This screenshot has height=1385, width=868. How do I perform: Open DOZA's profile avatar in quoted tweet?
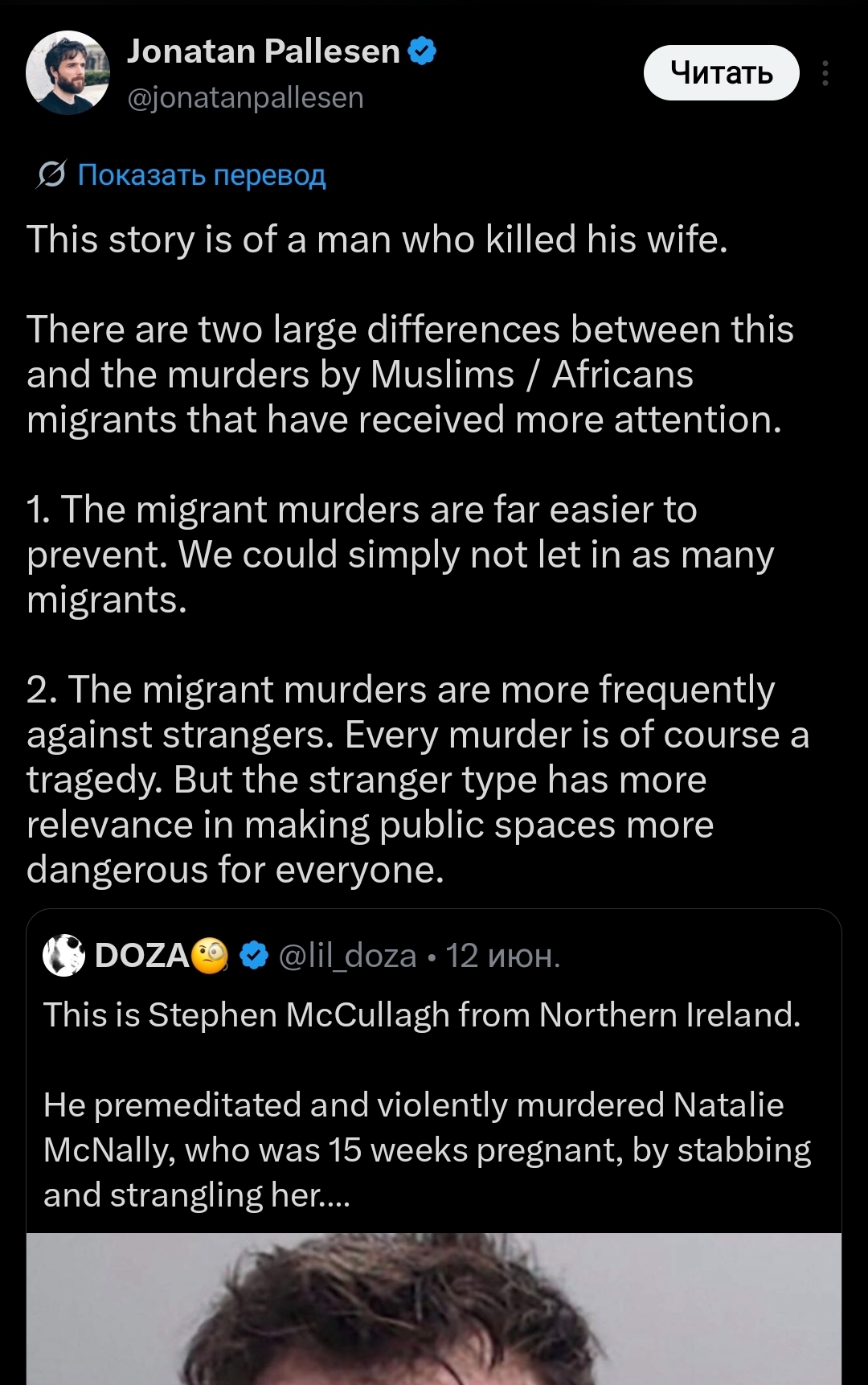pyautogui.click(x=63, y=956)
